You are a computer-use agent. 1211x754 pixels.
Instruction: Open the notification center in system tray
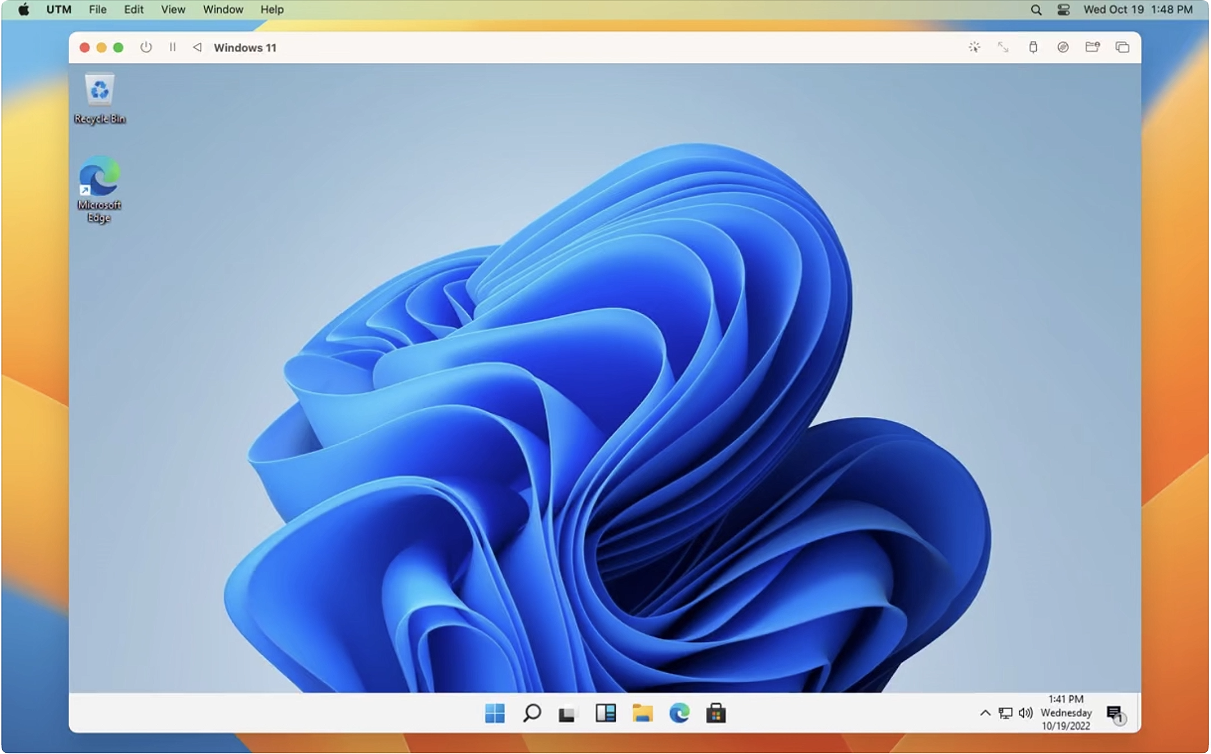tap(1115, 713)
